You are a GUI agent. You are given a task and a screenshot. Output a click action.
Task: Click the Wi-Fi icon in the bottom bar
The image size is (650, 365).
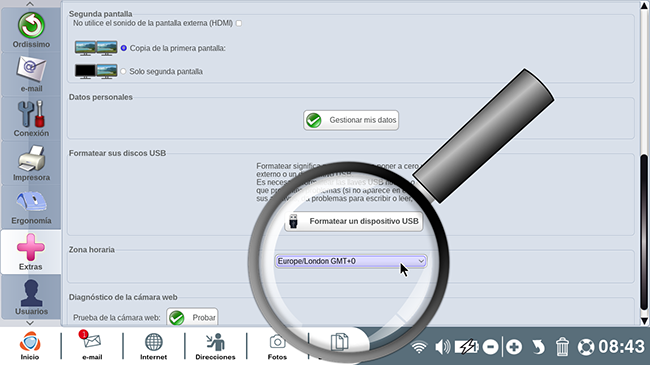click(419, 347)
